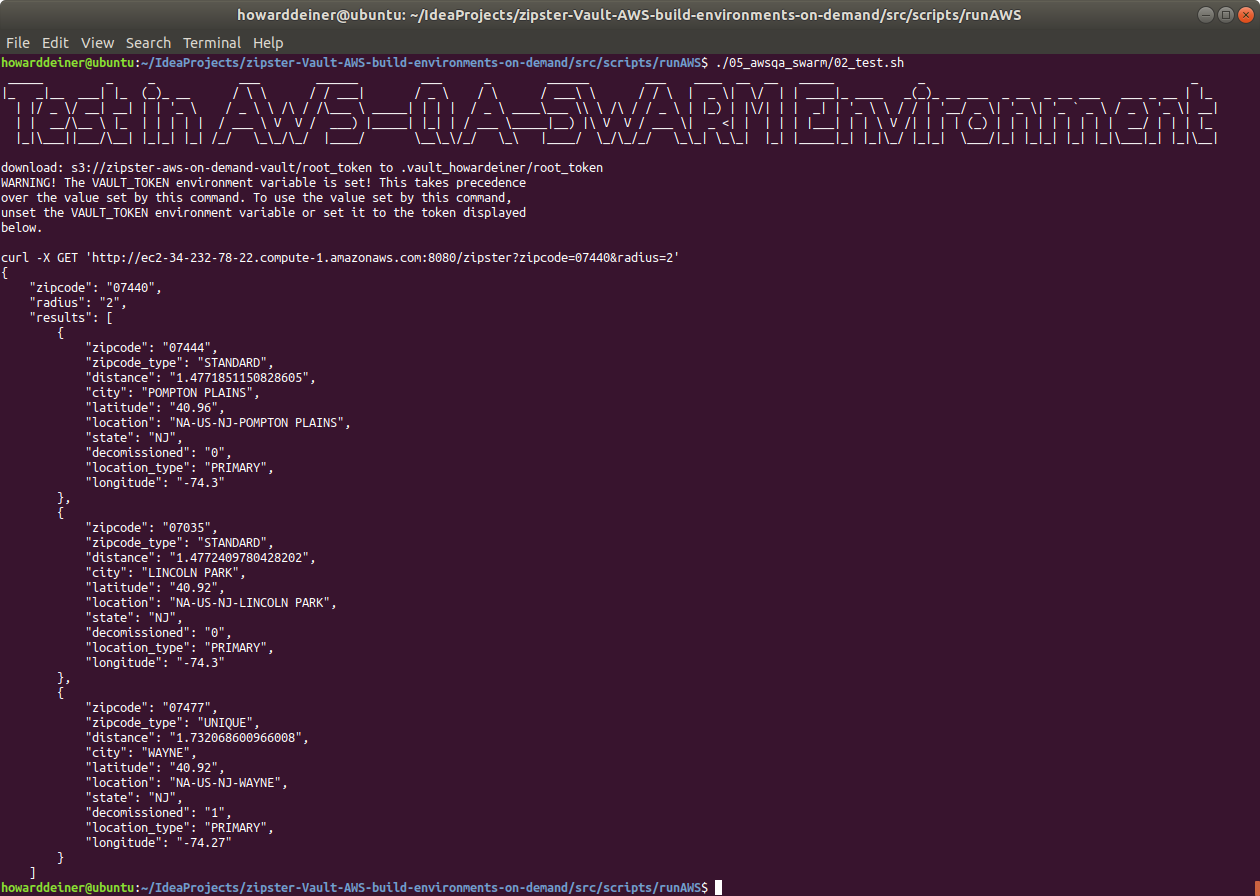1260x896 pixels.
Task: Click the "decomissioned": "1" line
Action: click(x=158, y=813)
